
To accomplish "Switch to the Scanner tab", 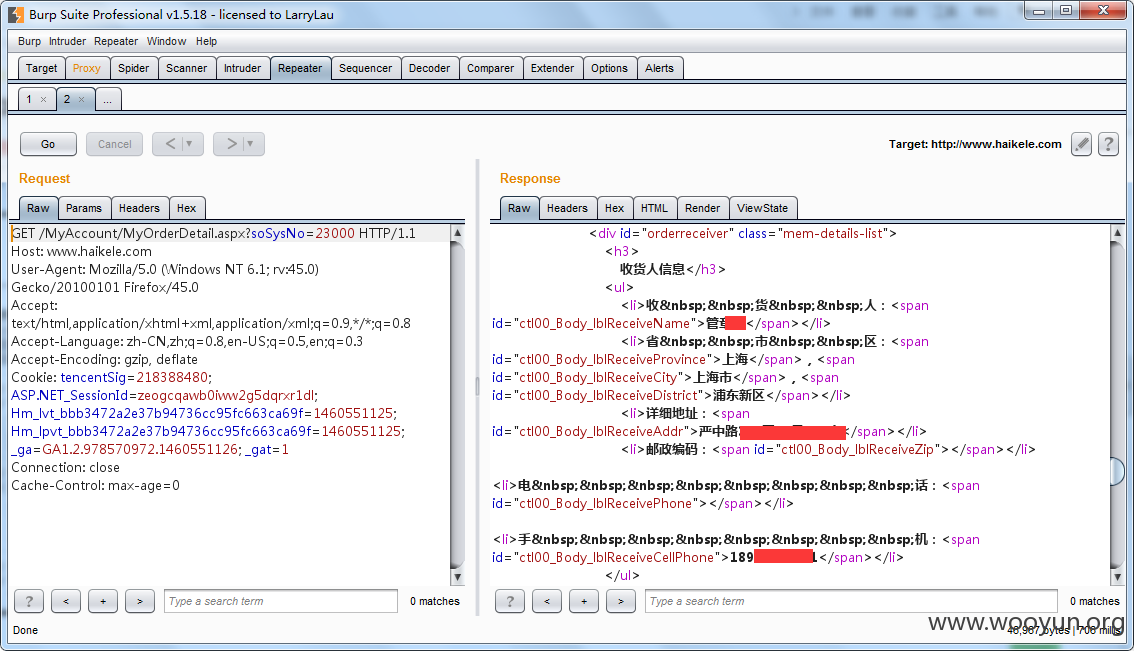I will pos(187,68).
